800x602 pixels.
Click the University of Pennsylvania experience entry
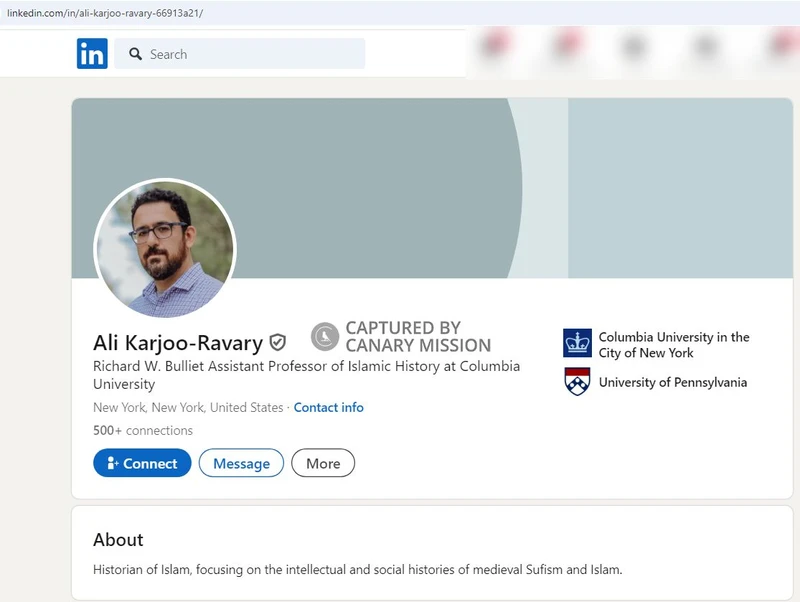[673, 382]
